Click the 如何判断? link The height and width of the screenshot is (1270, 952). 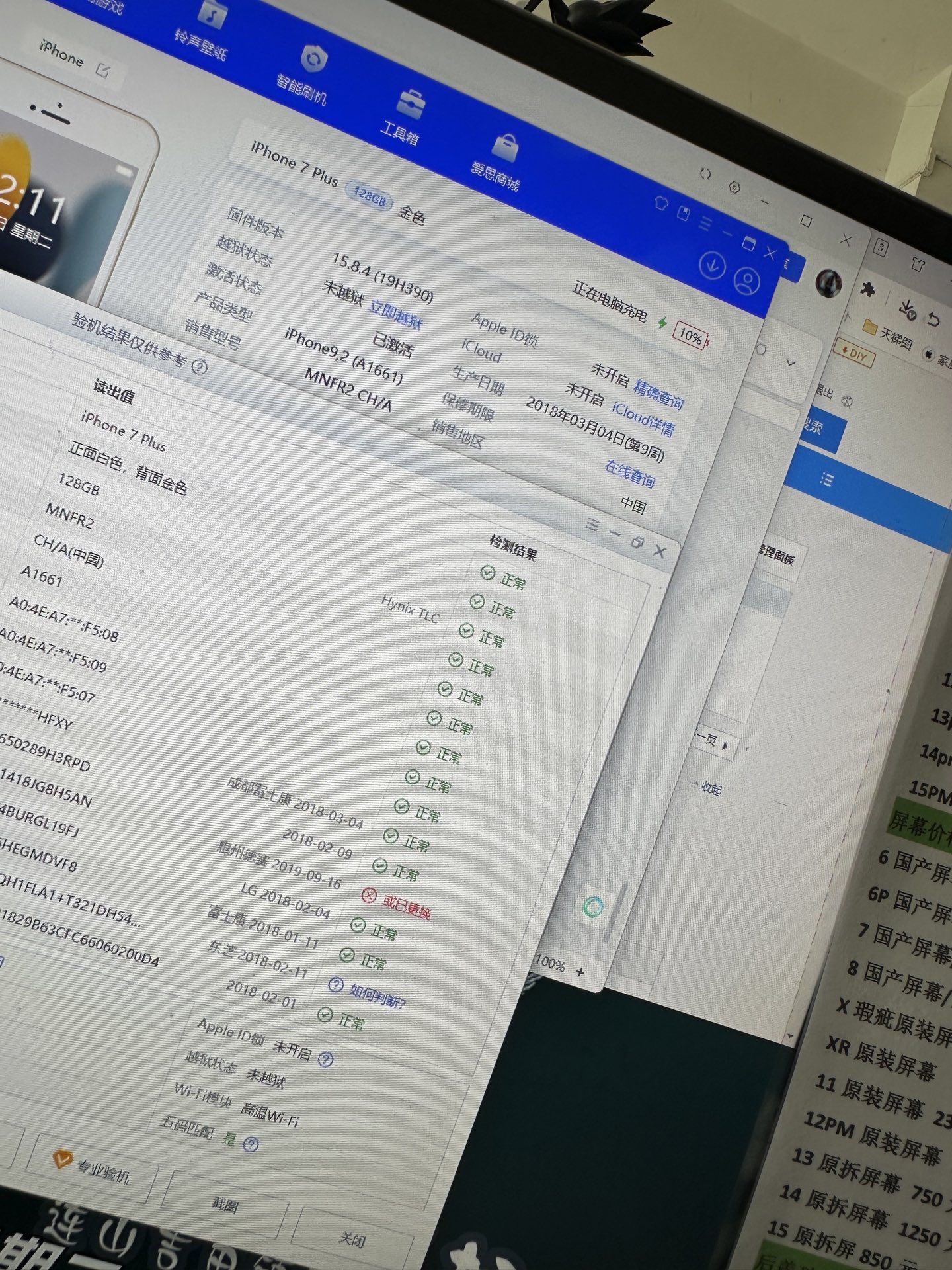(x=377, y=995)
